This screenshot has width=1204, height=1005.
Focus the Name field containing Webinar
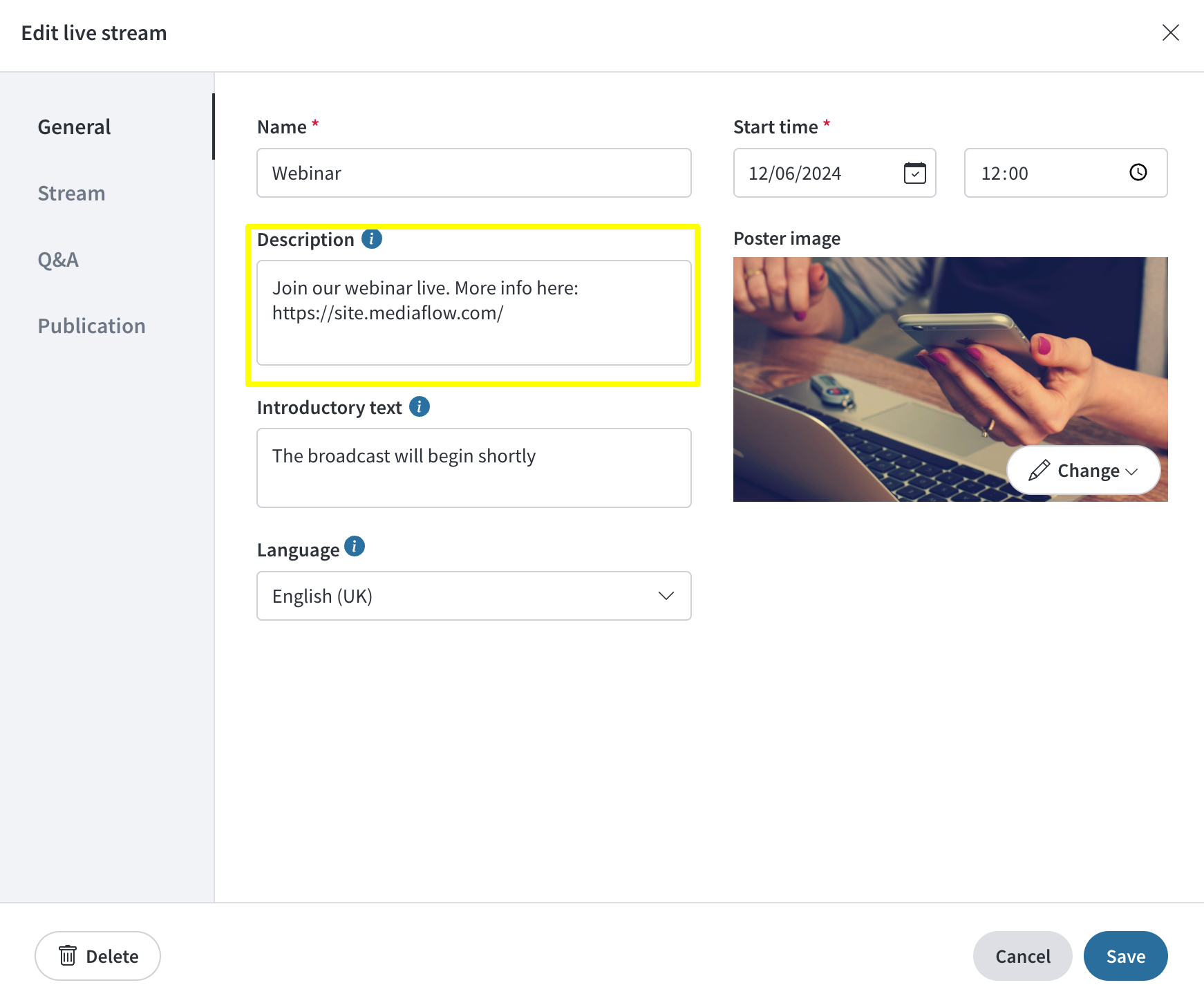tap(474, 173)
